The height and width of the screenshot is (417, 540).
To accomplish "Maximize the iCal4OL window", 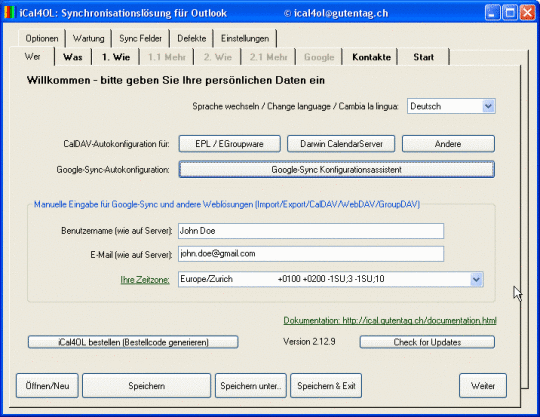I will pos(510,13).
